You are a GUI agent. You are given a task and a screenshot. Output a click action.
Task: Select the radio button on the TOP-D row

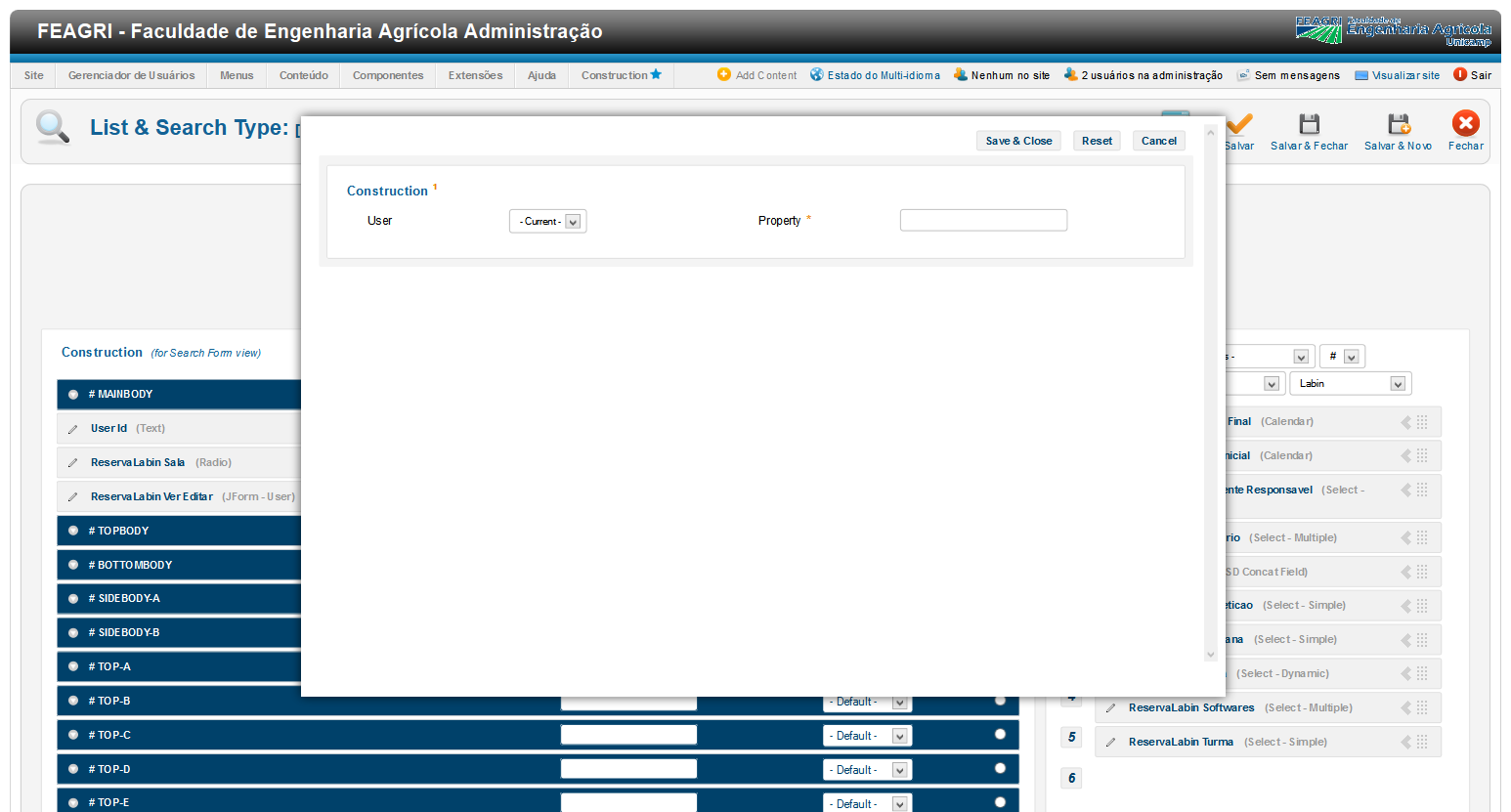tap(1000, 769)
